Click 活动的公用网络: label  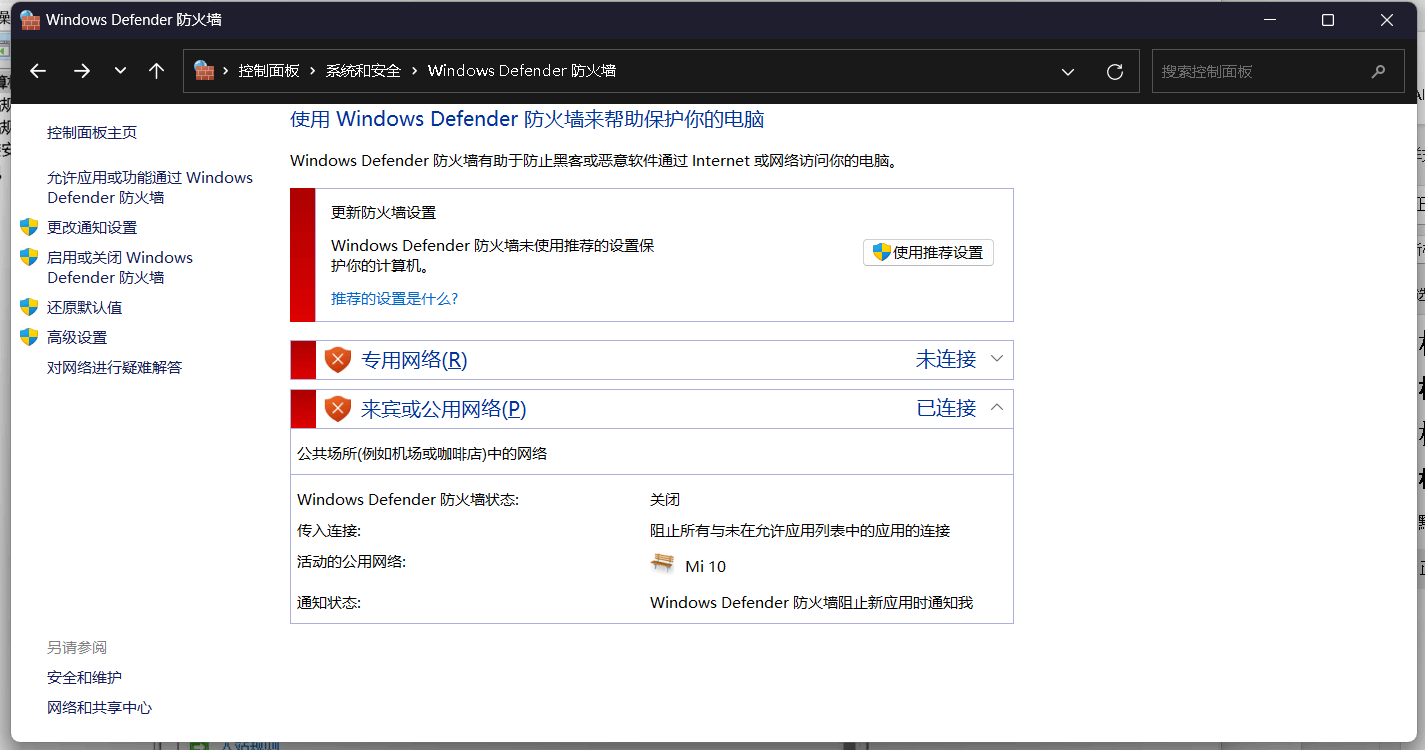coord(352,562)
